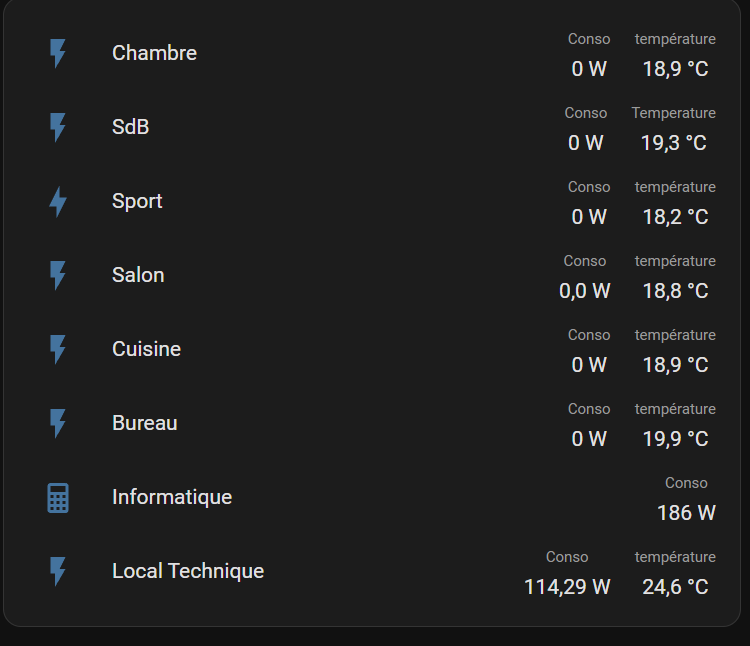Show the Chambre temperature 18,9 °C
The image size is (750, 646).
(x=675, y=69)
